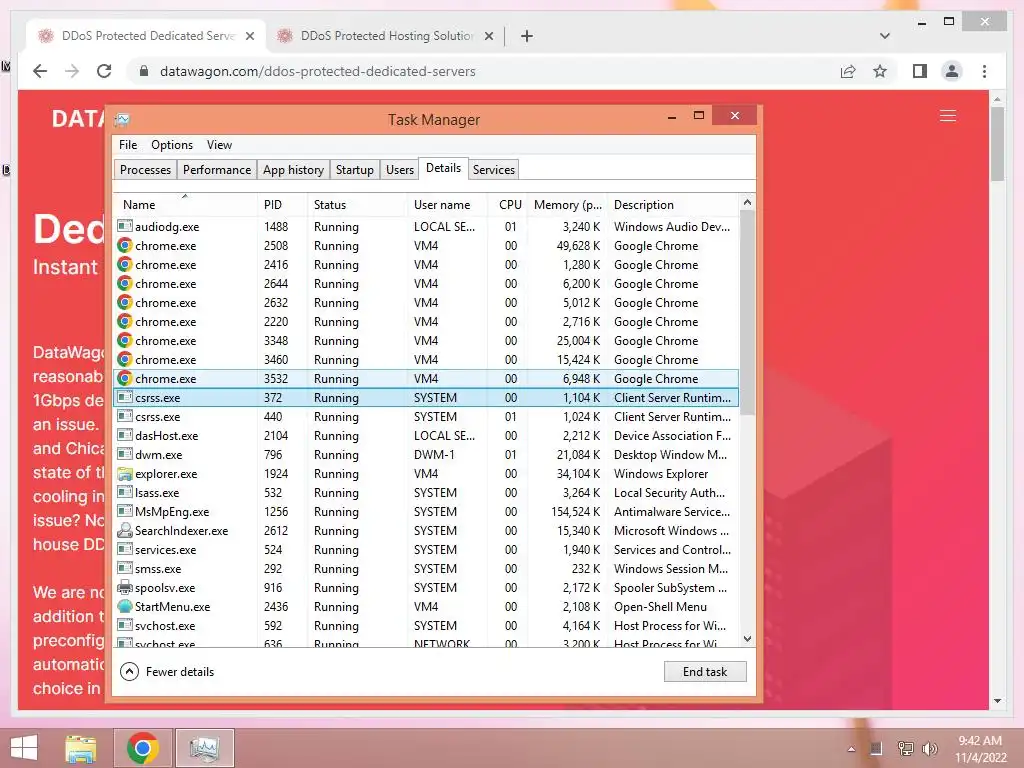The height and width of the screenshot is (768, 1024).
Task: Click dwm.exe process icon
Action: 125,455
